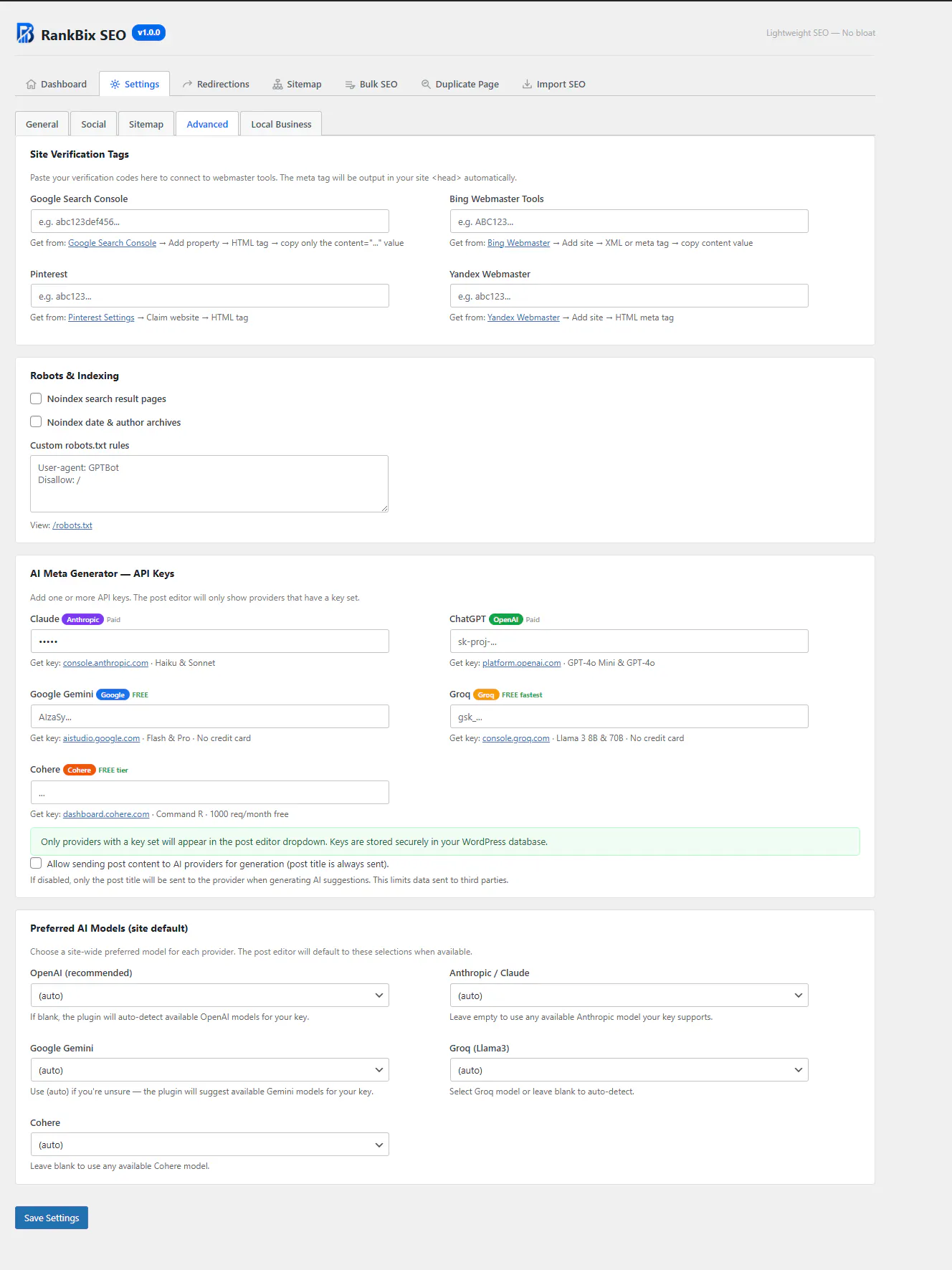The height and width of the screenshot is (1270, 952).
Task: Open the OpenAI (recommended) model dropdown
Action: [x=209, y=996]
